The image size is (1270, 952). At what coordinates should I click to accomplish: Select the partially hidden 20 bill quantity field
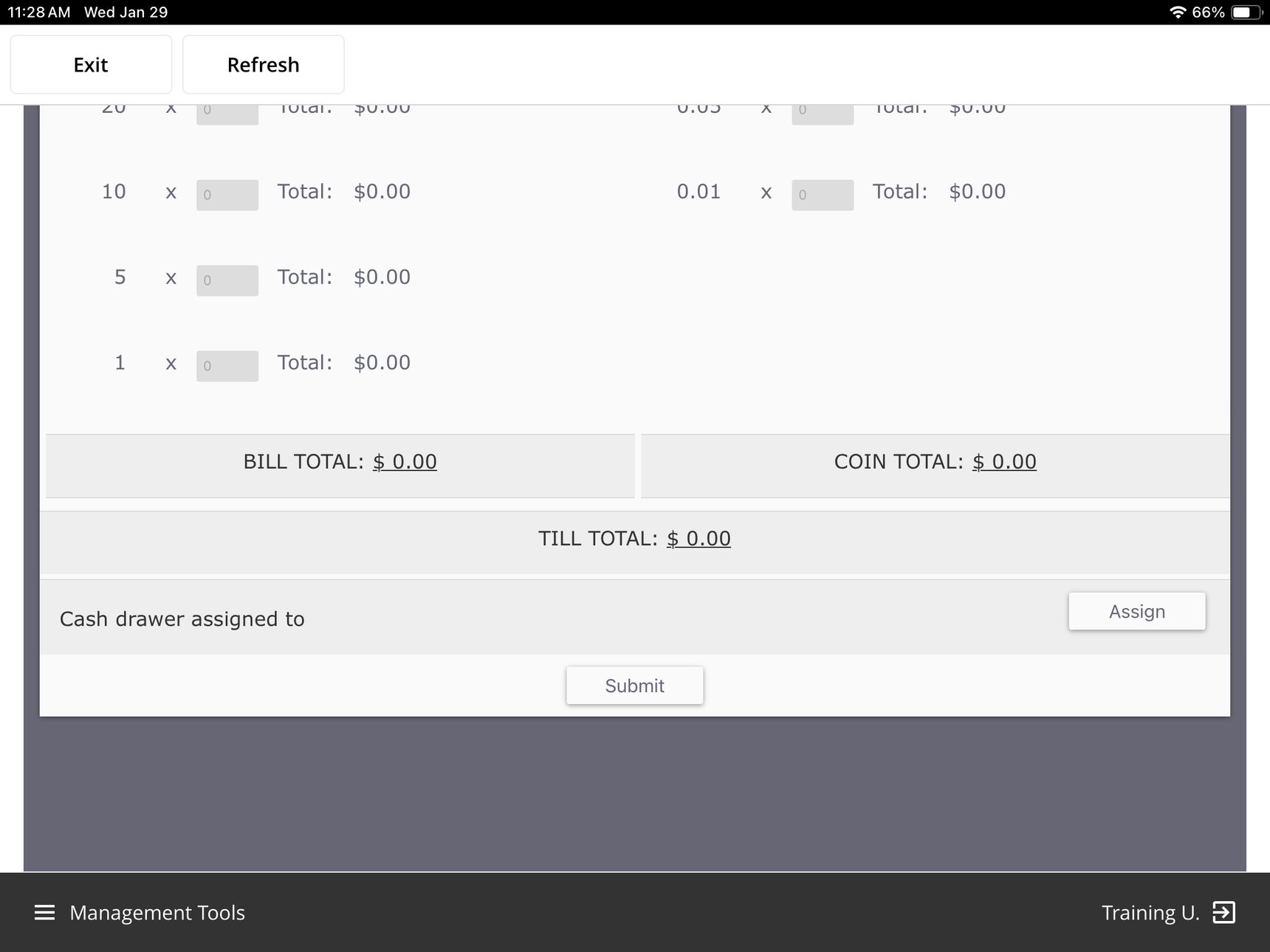tap(227, 115)
